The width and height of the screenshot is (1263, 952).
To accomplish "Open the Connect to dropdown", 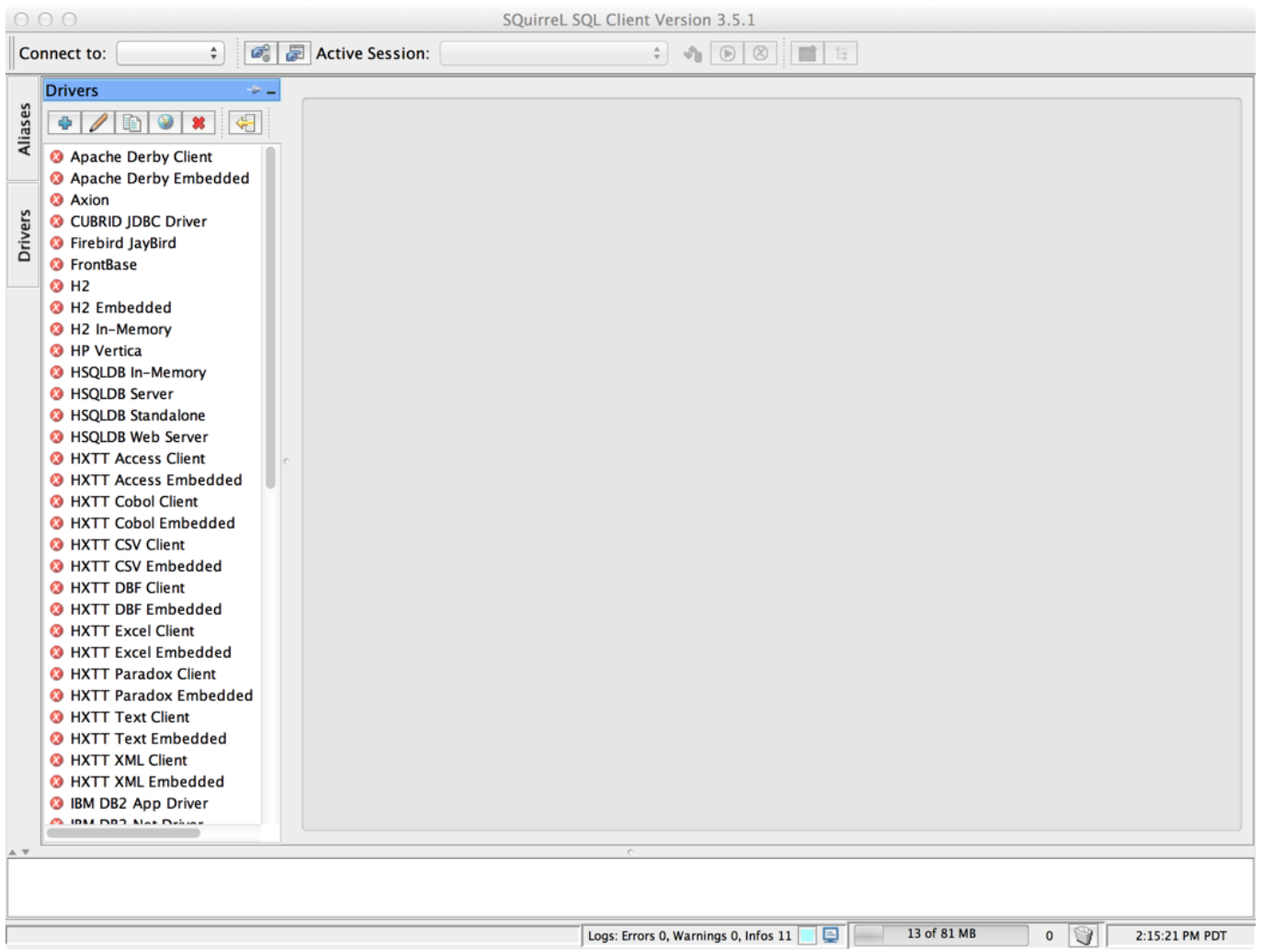I will tap(171, 53).
